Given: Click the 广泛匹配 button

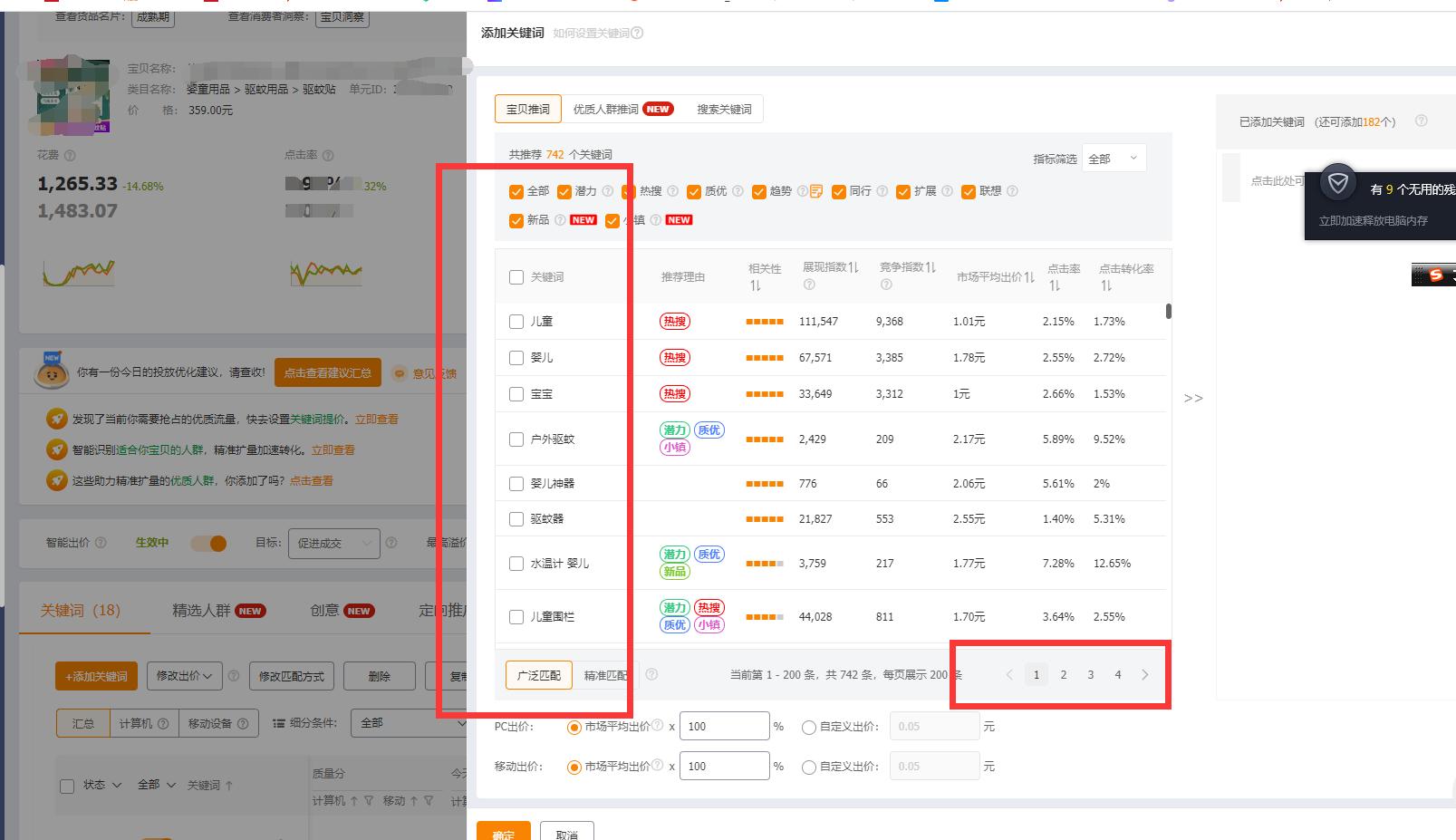Looking at the screenshot, I should pyautogui.click(x=538, y=675).
